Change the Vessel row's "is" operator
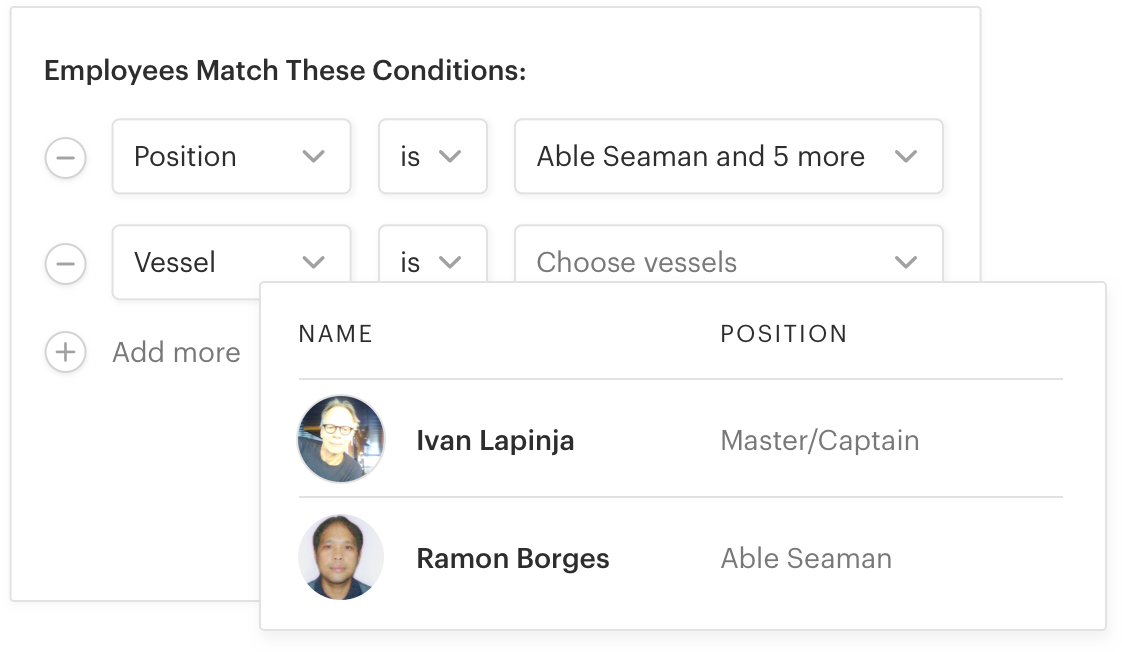 point(432,262)
